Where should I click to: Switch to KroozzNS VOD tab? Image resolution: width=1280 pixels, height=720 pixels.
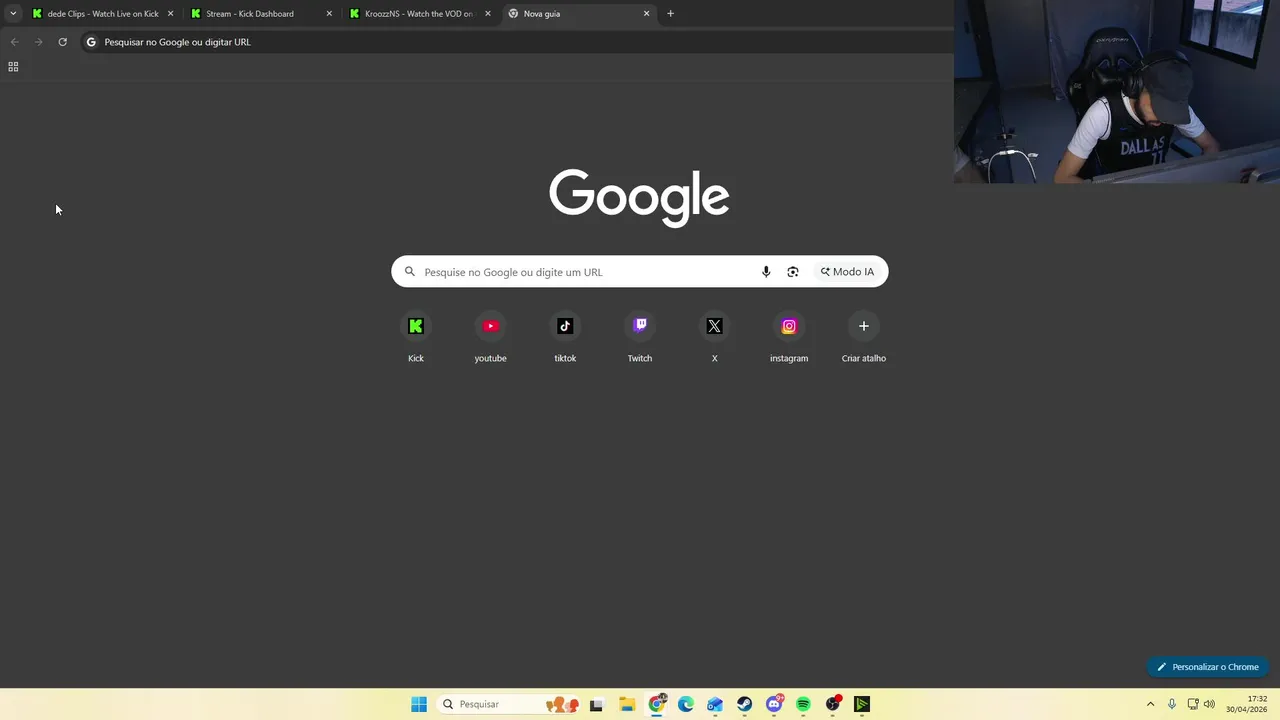(x=420, y=14)
